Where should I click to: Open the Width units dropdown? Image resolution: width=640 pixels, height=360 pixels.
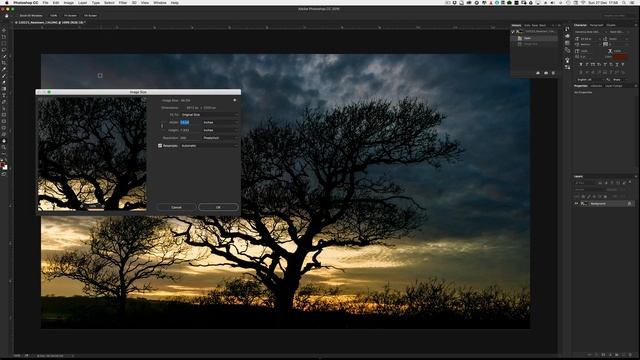click(x=220, y=122)
